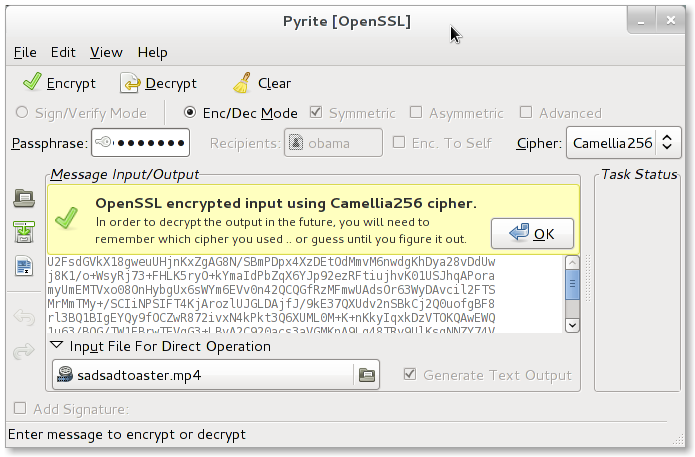This screenshot has width=695, height=457.
Task: Click the "Message Input/Output" label
Action: coord(125,174)
